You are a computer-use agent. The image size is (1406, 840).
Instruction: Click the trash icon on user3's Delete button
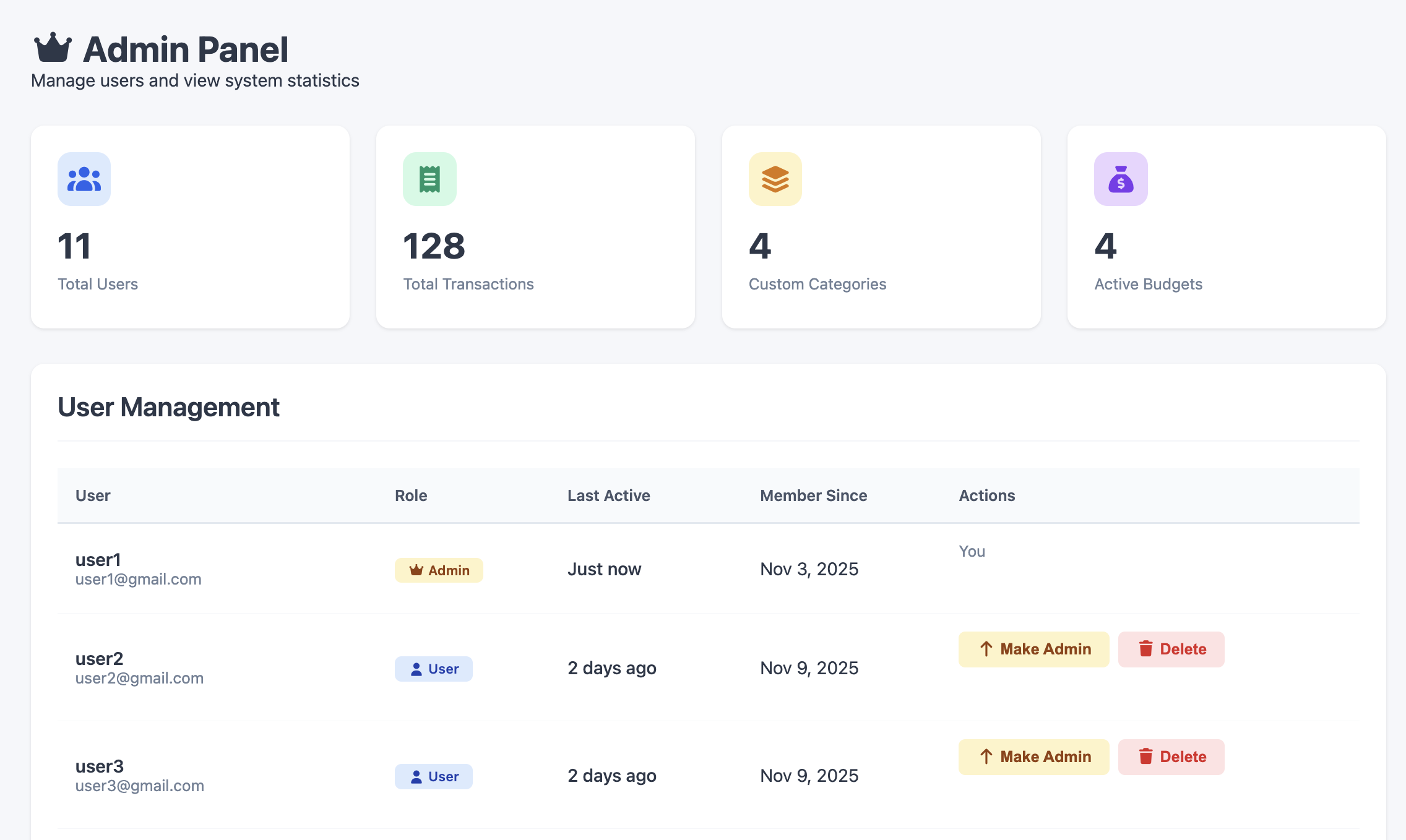tap(1145, 756)
